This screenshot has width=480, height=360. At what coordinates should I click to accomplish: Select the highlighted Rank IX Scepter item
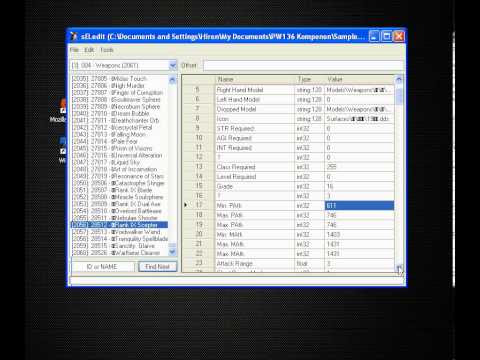(x=119, y=225)
